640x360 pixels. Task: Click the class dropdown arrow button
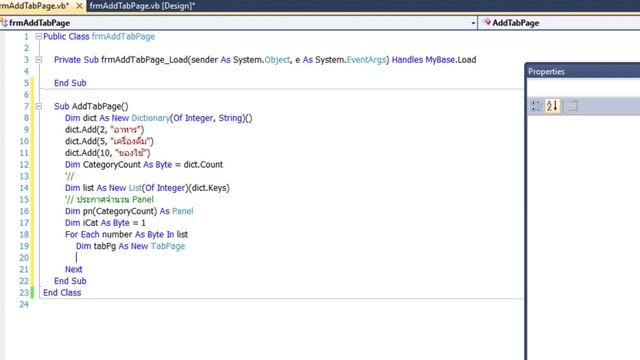pyautogui.click(x=473, y=23)
